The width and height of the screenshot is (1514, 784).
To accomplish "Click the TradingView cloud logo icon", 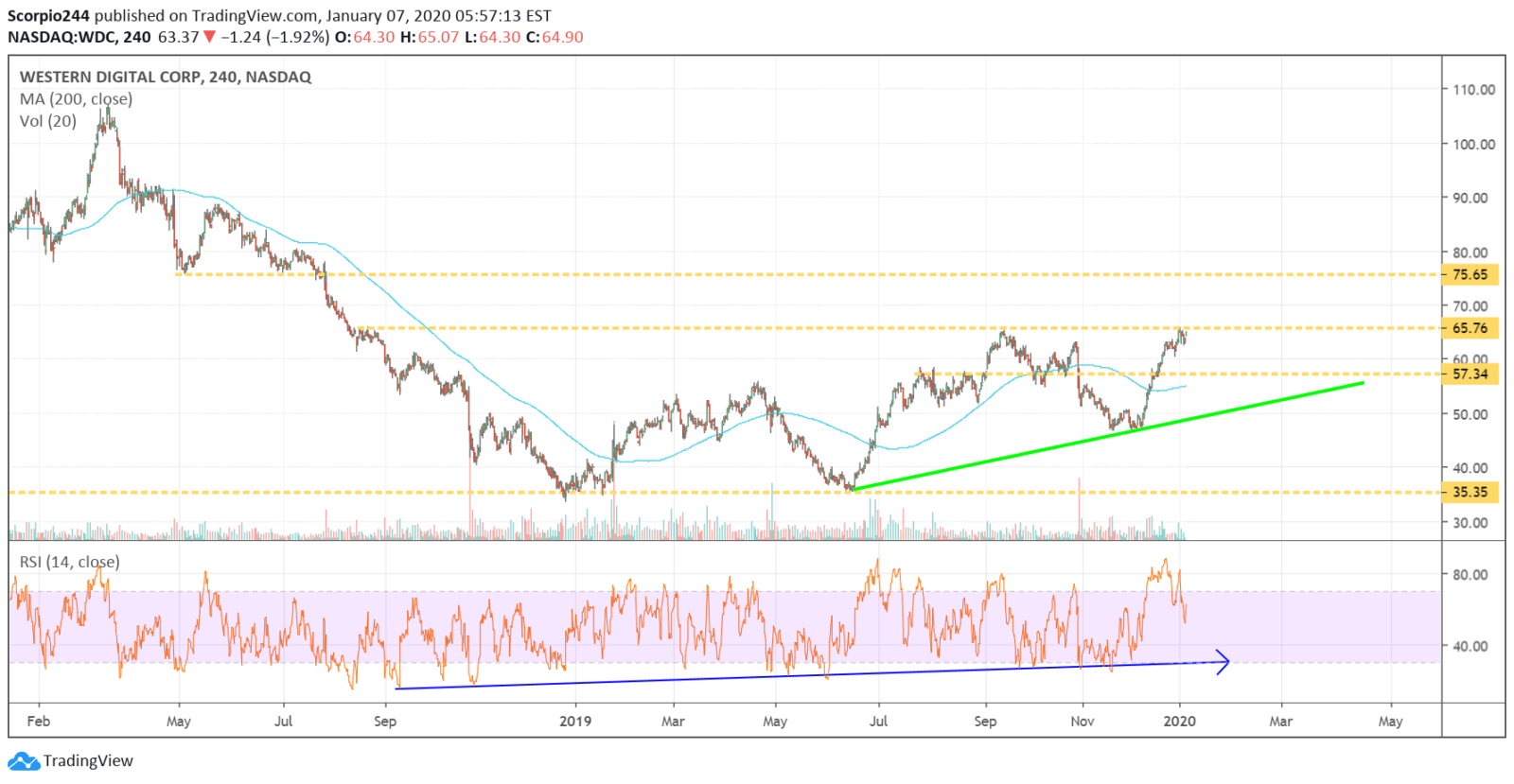I will 23,761.
